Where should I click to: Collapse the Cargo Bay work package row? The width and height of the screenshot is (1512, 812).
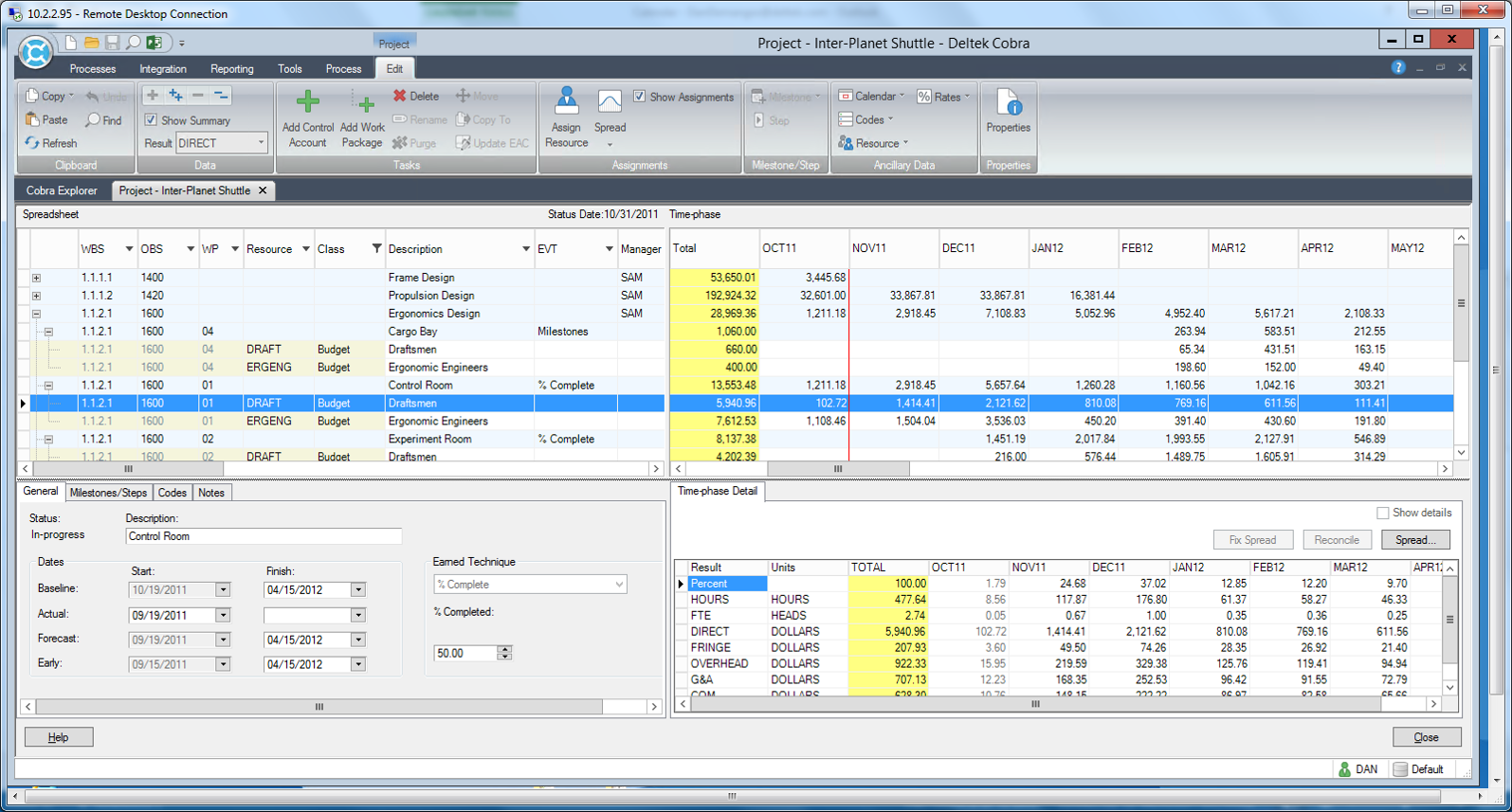point(48,332)
